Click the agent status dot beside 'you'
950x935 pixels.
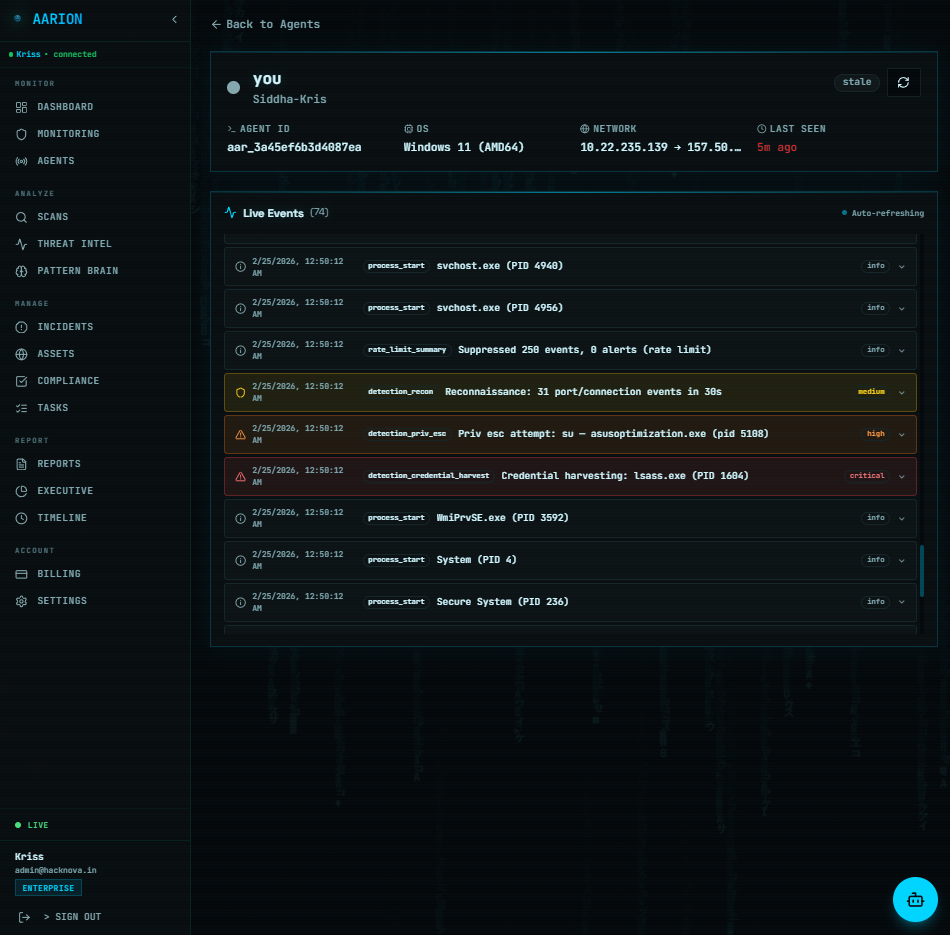click(233, 88)
